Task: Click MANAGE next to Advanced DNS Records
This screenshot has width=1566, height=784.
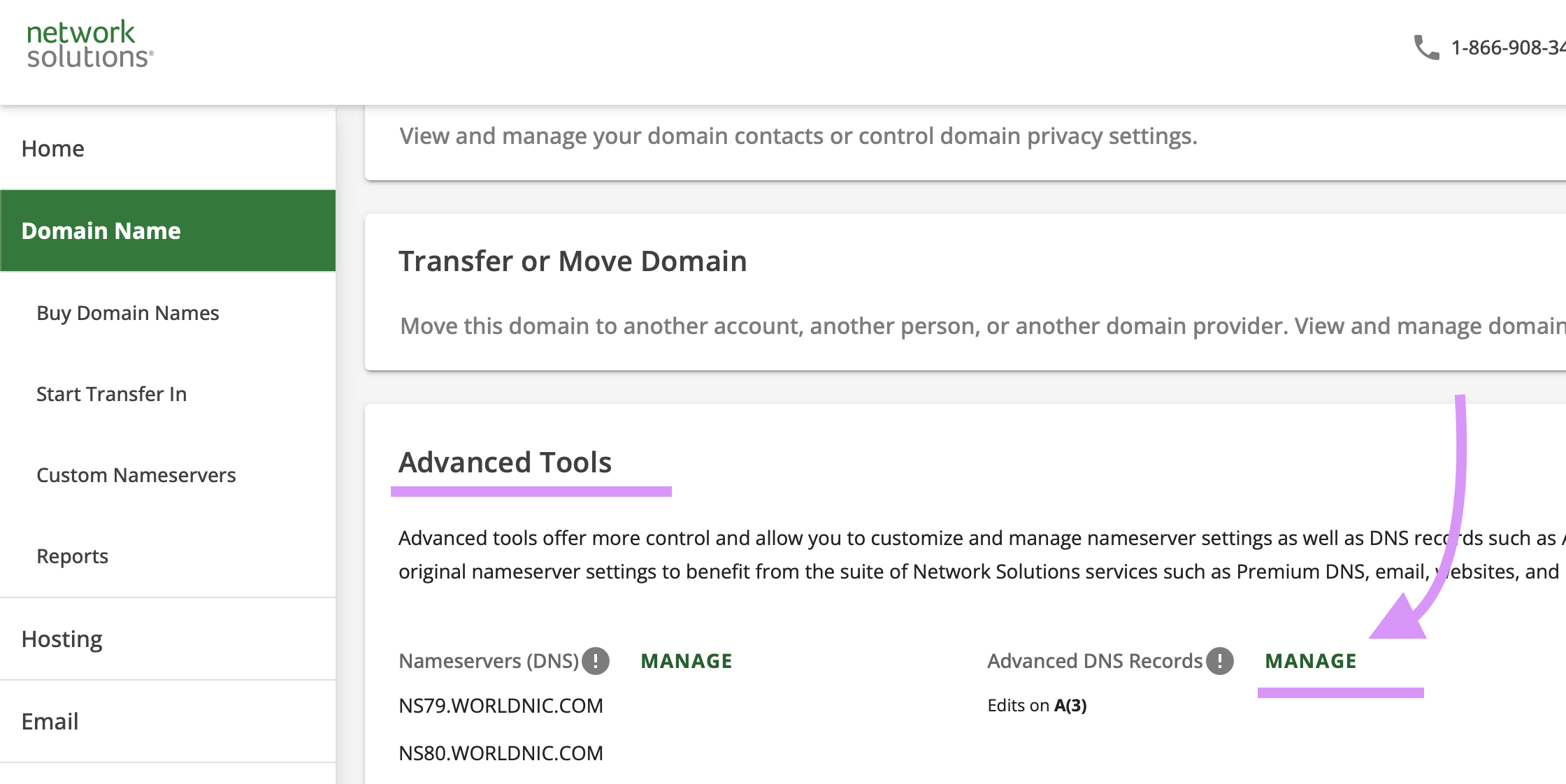Action: point(1311,661)
